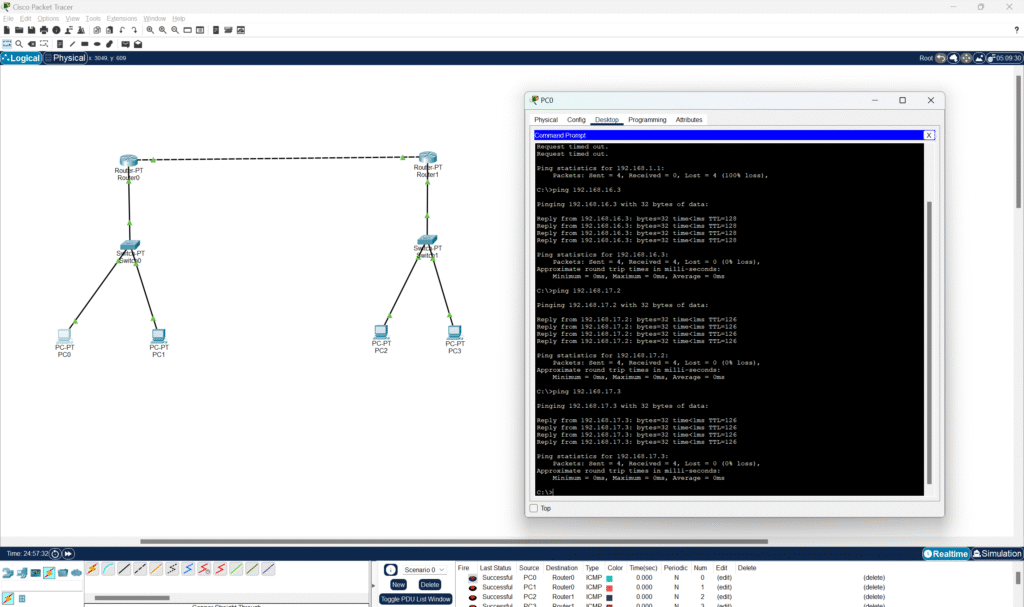Click Delete scenario button

(x=430, y=585)
